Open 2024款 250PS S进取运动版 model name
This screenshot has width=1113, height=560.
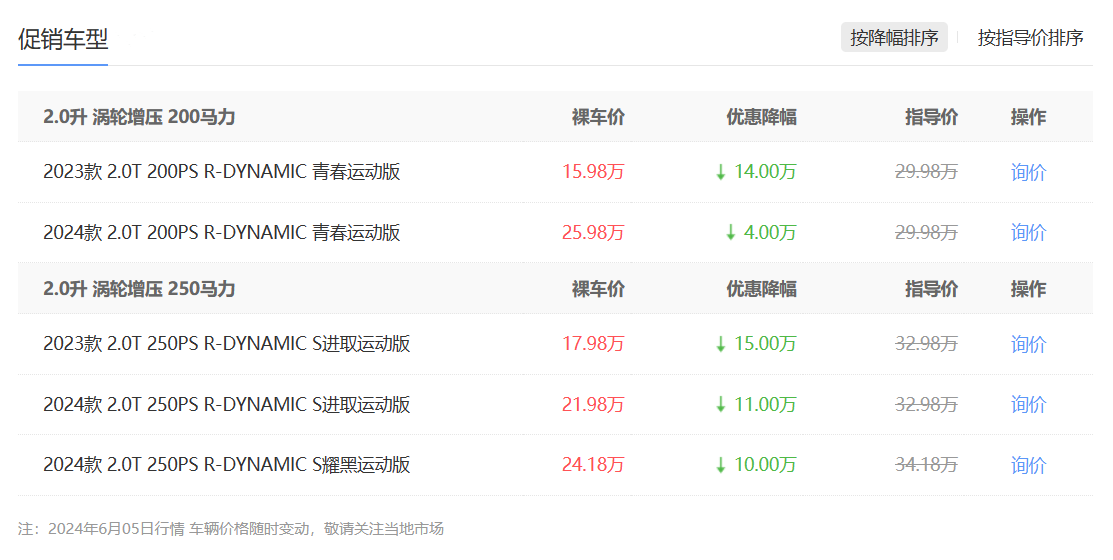click(x=226, y=405)
